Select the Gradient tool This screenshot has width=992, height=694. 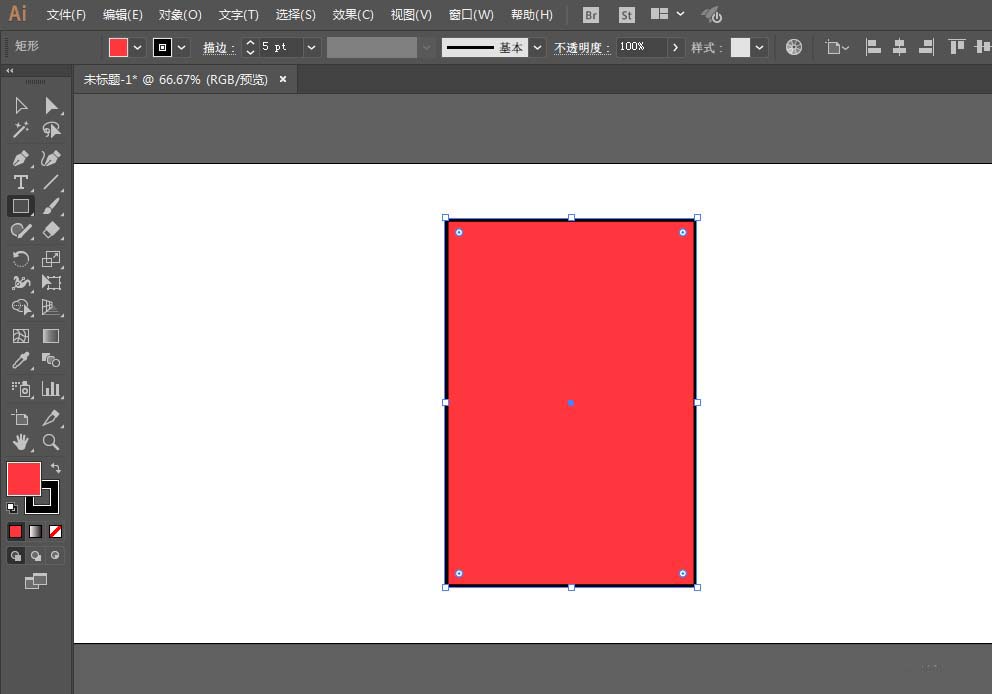click(51, 336)
